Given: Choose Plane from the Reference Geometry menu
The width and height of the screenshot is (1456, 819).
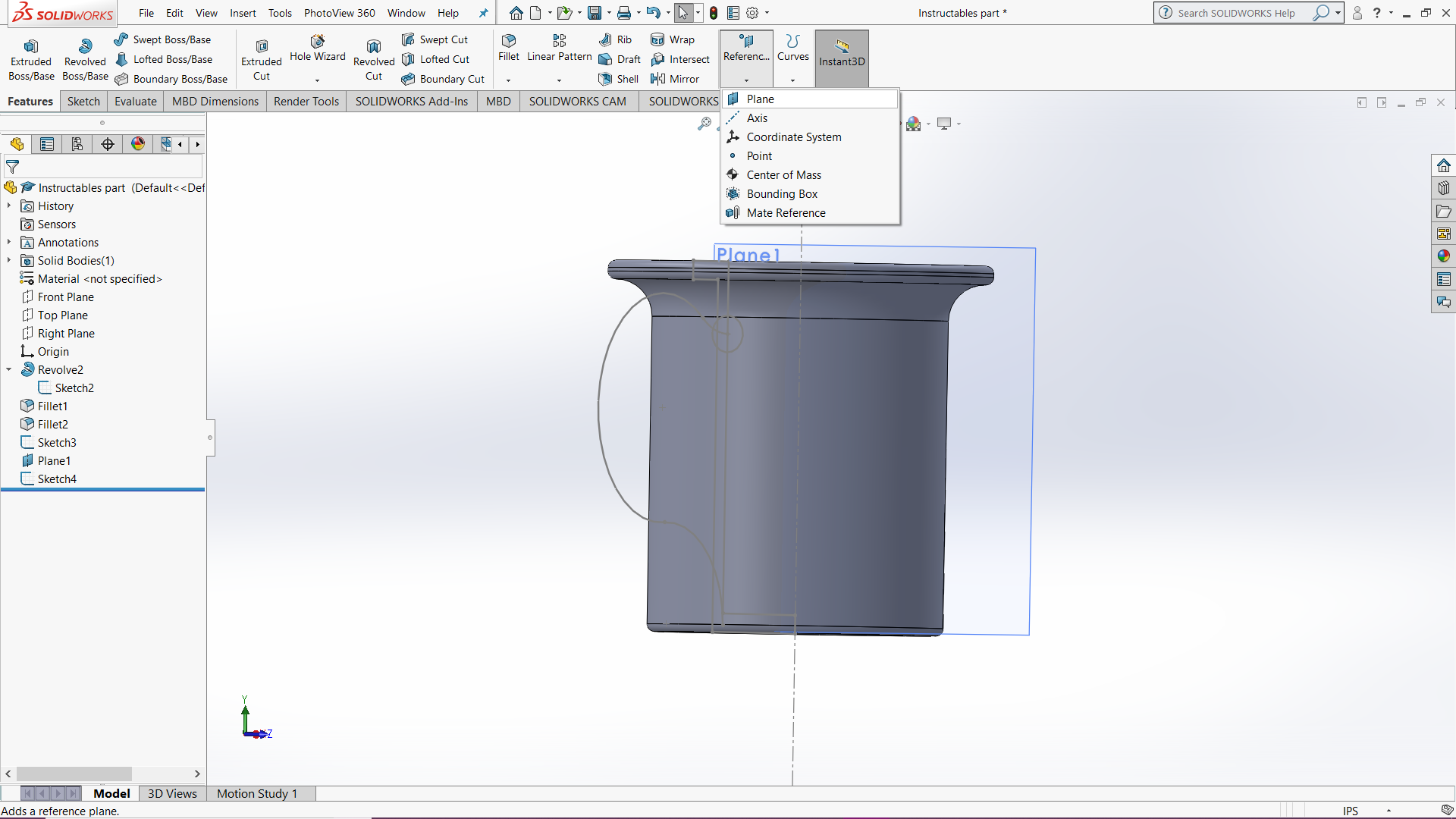Looking at the screenshot, I should pos(759,99).
